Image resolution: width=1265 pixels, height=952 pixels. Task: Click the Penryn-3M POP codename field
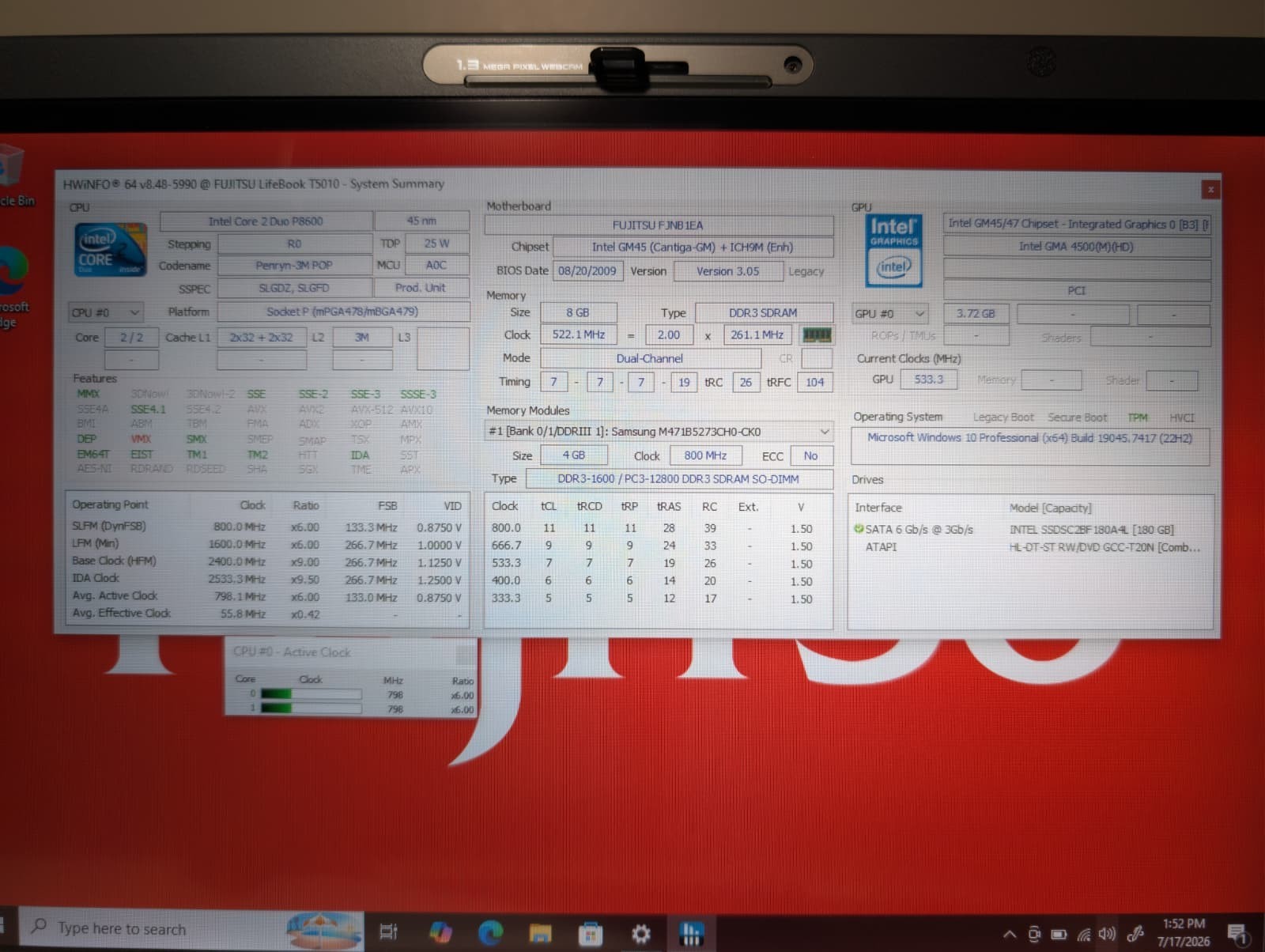294,266
